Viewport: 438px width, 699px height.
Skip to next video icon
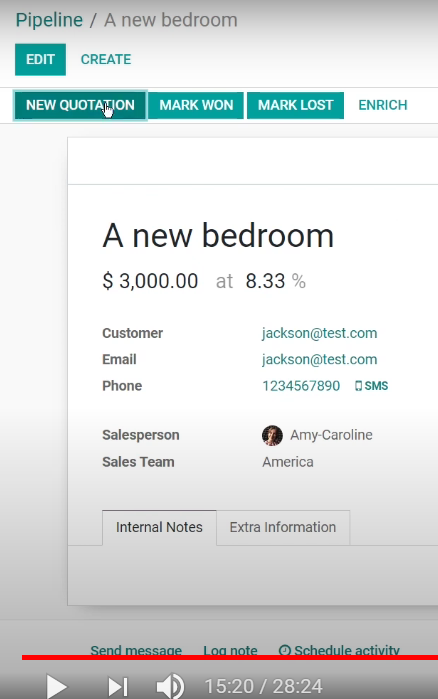coord(118,687)
